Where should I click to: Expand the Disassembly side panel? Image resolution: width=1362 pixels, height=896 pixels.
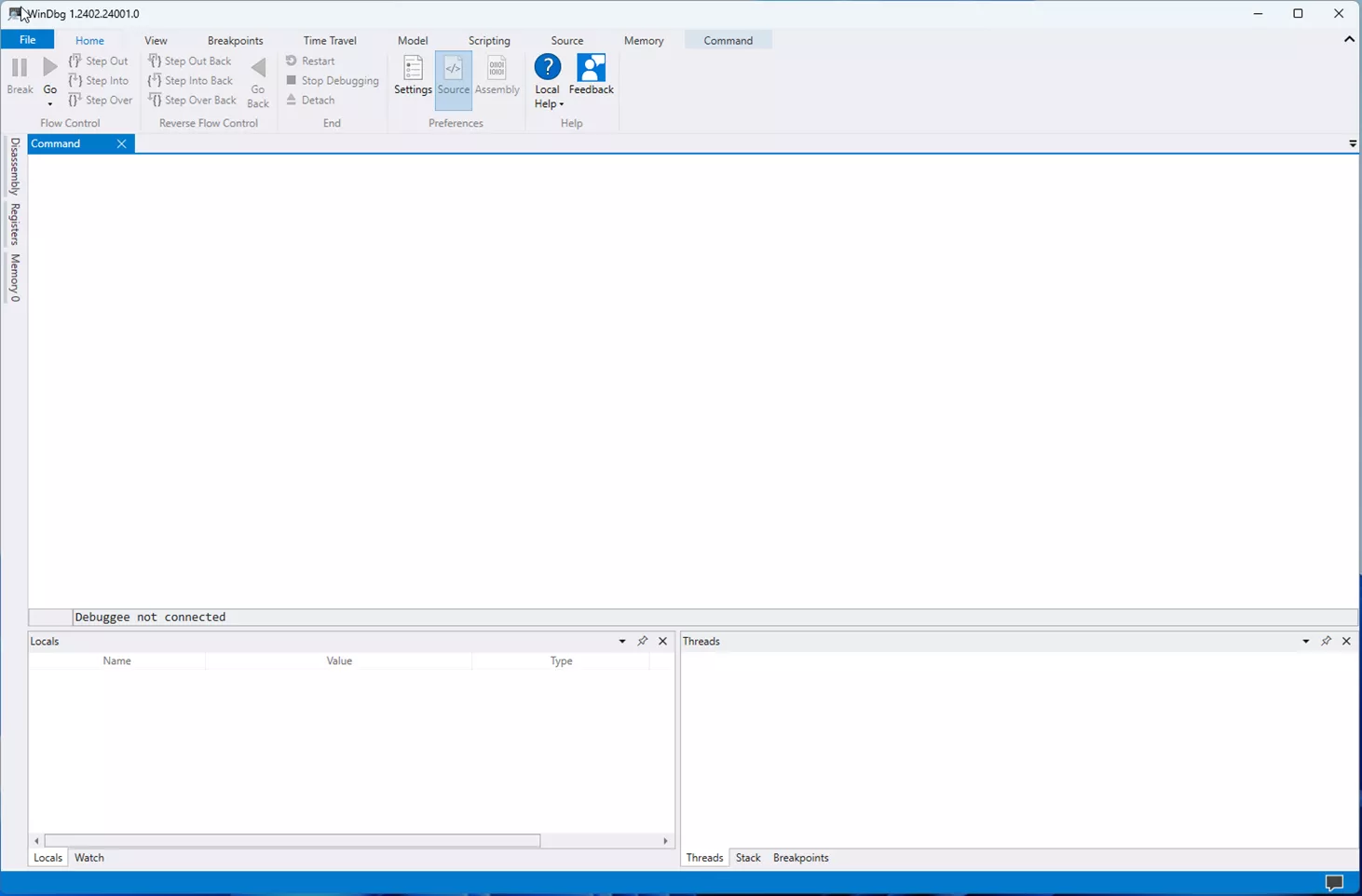coord(14,167)
